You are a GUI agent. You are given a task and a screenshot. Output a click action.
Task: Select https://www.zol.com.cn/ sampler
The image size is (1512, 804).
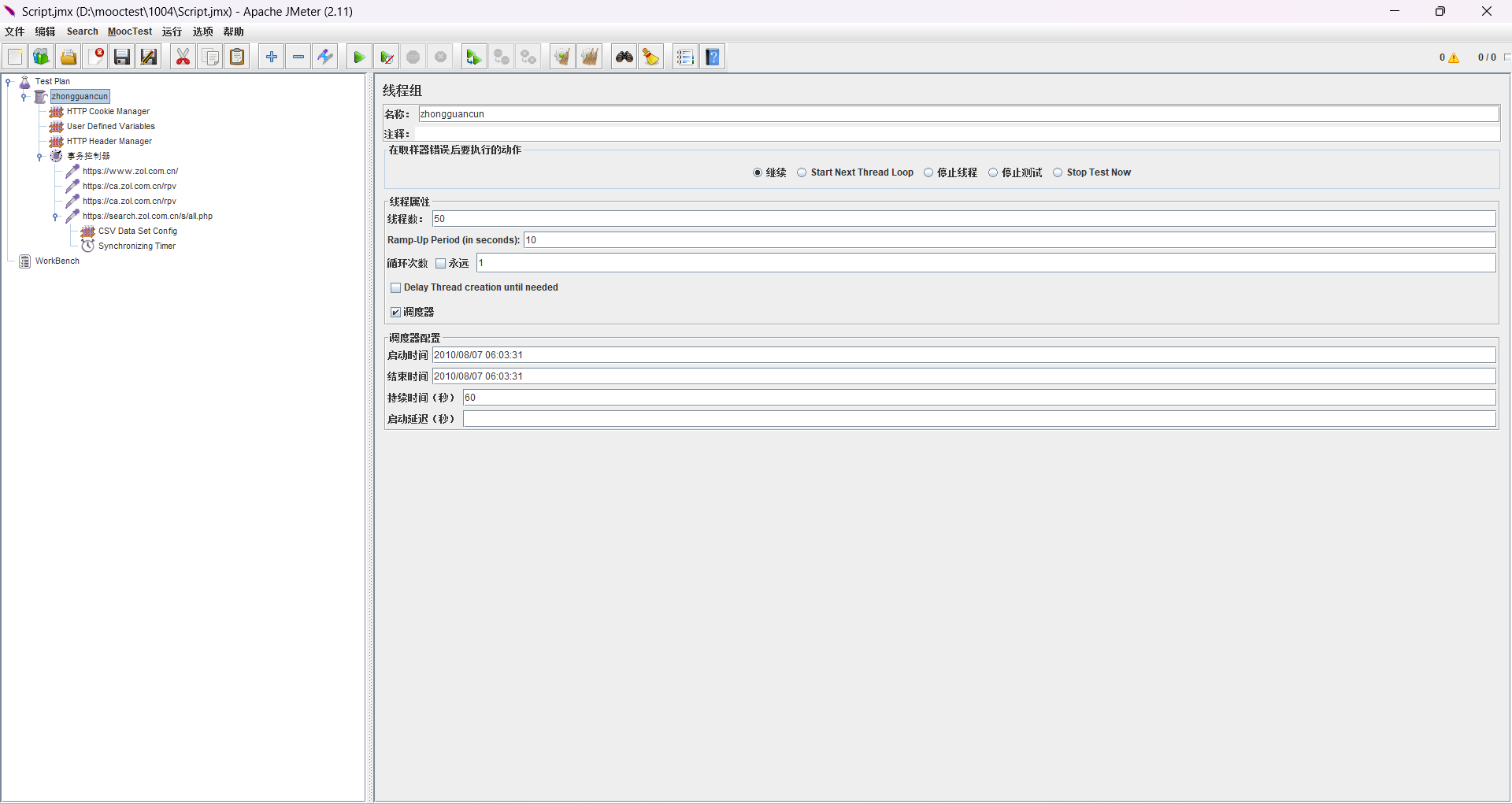tap(131, 171)
